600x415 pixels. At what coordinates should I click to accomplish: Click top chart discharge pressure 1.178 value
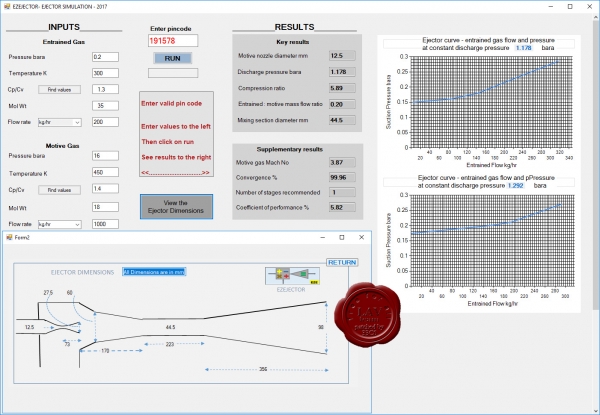pyautogui.click(x=523, y=48)
